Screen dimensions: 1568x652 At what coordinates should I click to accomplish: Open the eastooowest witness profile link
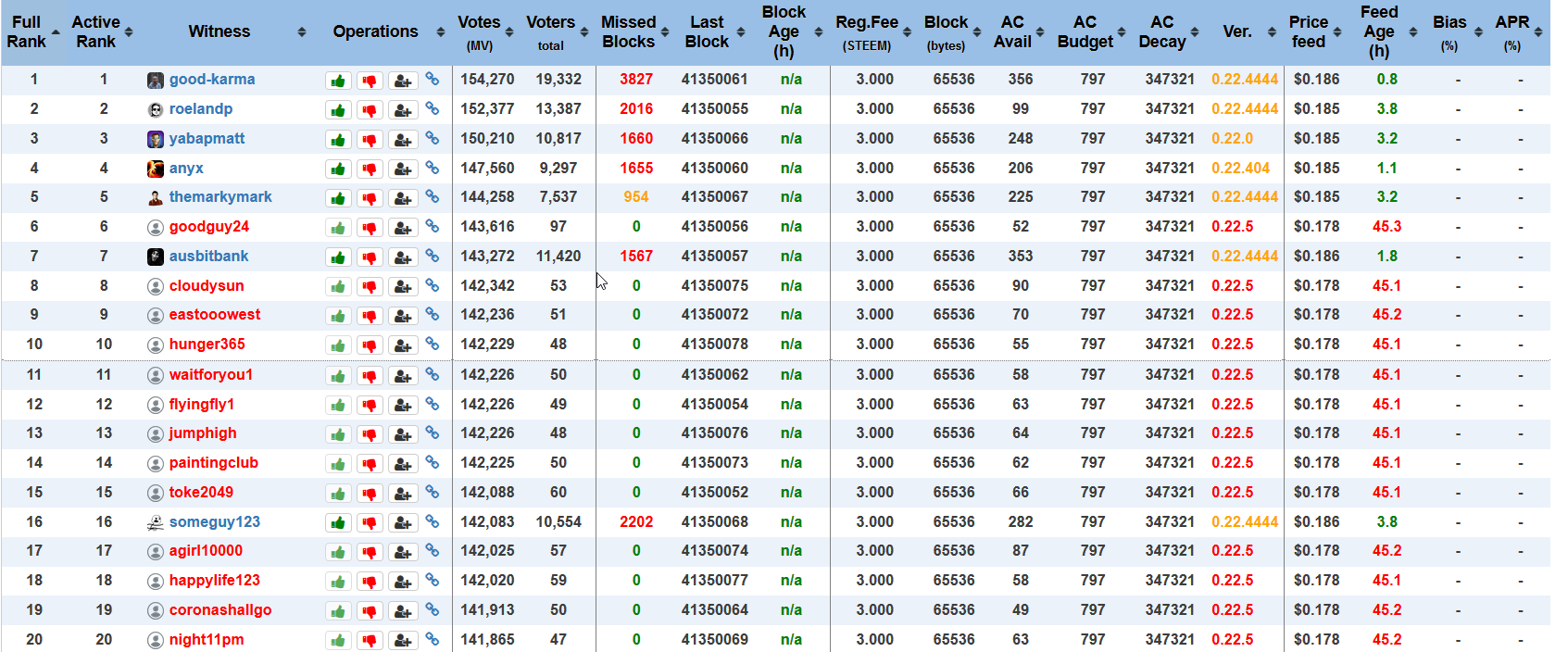[x=215, y=315]
